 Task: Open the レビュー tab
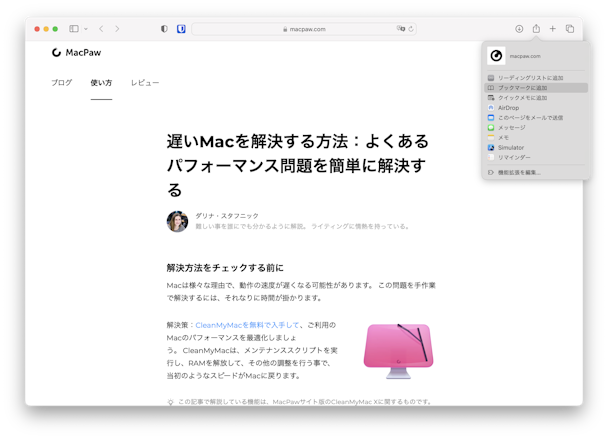tap(145, 83)
